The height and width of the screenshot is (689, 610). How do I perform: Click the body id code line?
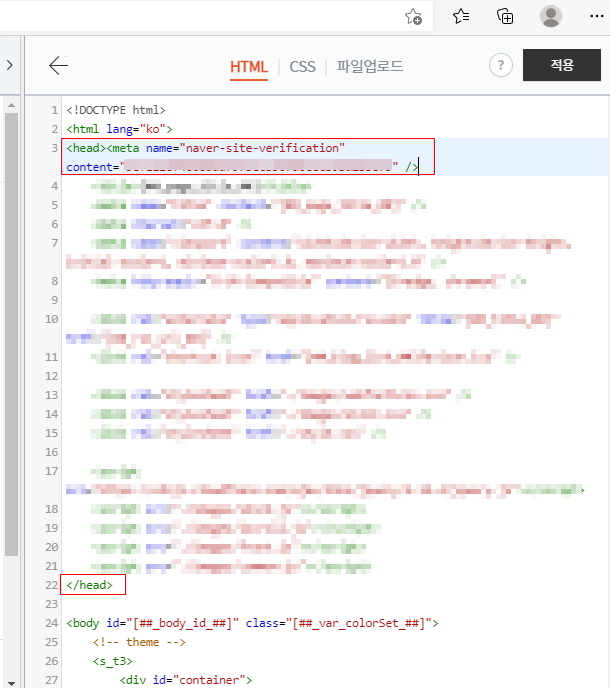tap(252, 623)
